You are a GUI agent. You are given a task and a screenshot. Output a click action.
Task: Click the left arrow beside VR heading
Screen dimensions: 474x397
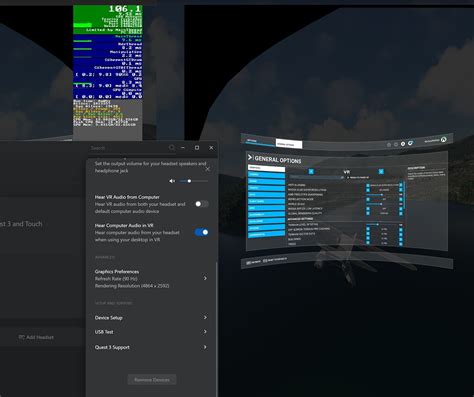(311, 171)
